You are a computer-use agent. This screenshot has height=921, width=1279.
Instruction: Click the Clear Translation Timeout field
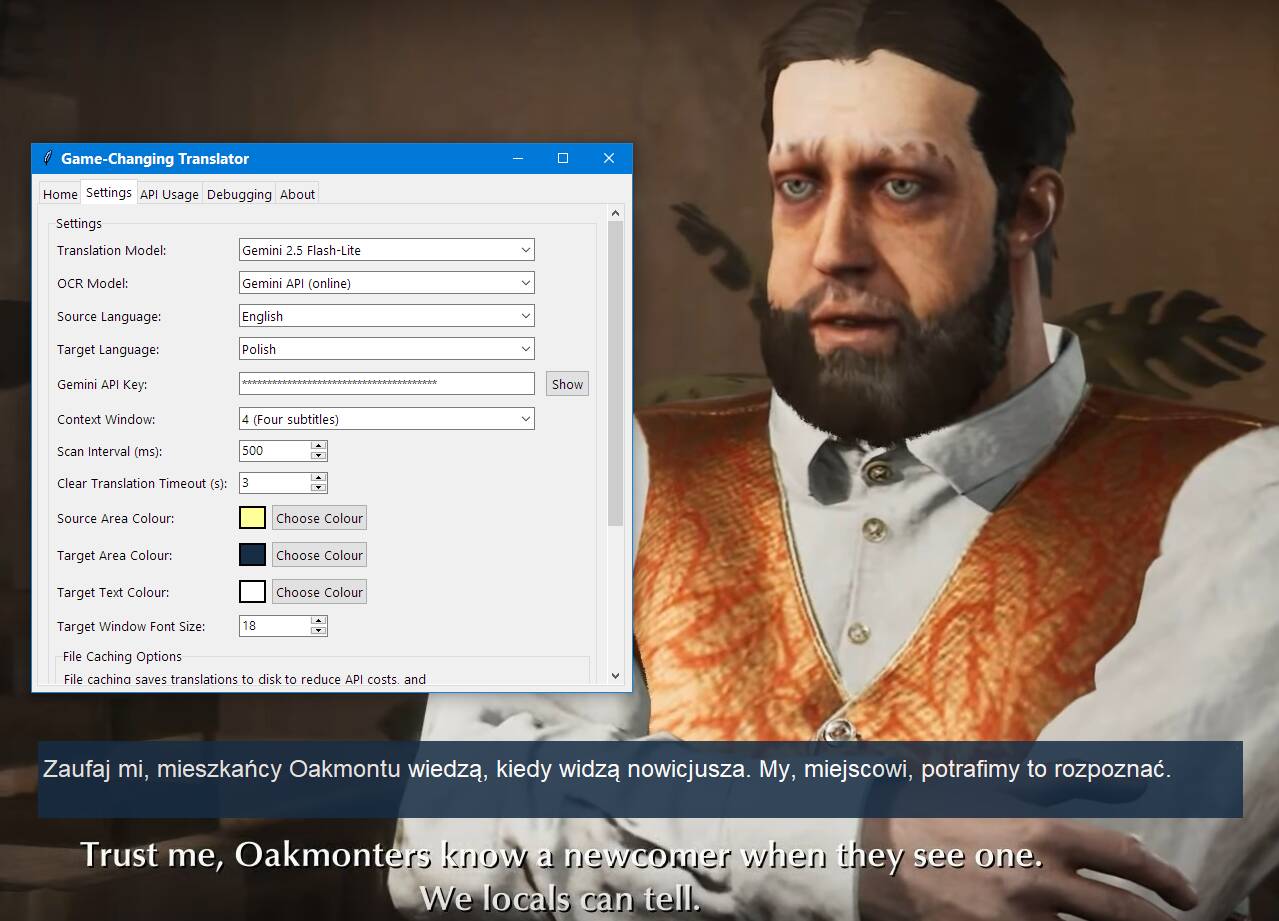274,483
